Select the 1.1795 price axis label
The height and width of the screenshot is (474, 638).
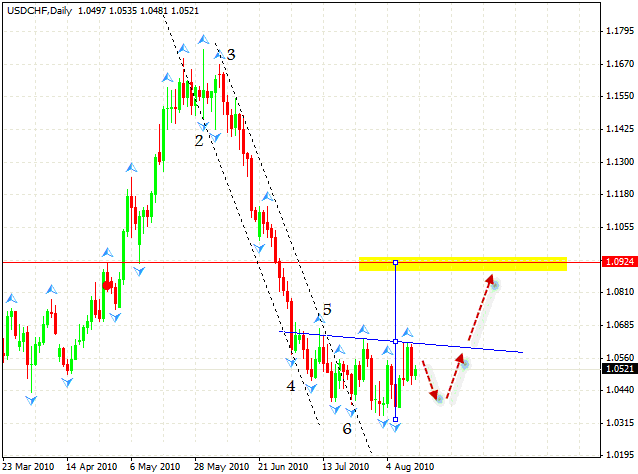pyautogui.click(x=620, y=31)
